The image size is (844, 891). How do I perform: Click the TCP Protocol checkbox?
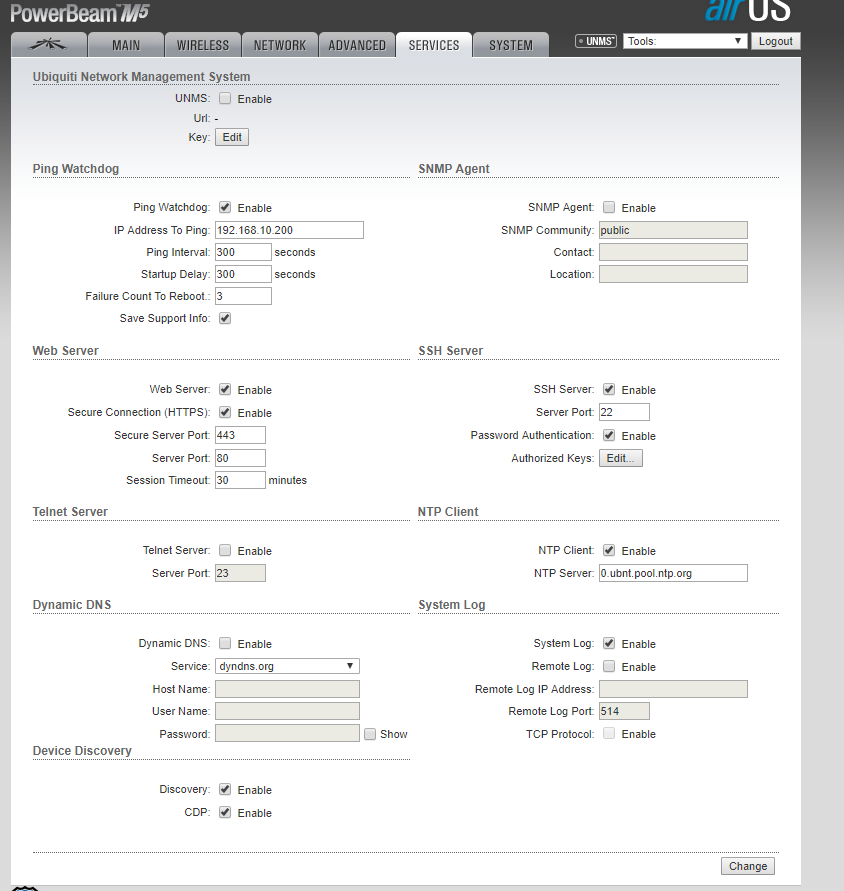pos(609,734)
